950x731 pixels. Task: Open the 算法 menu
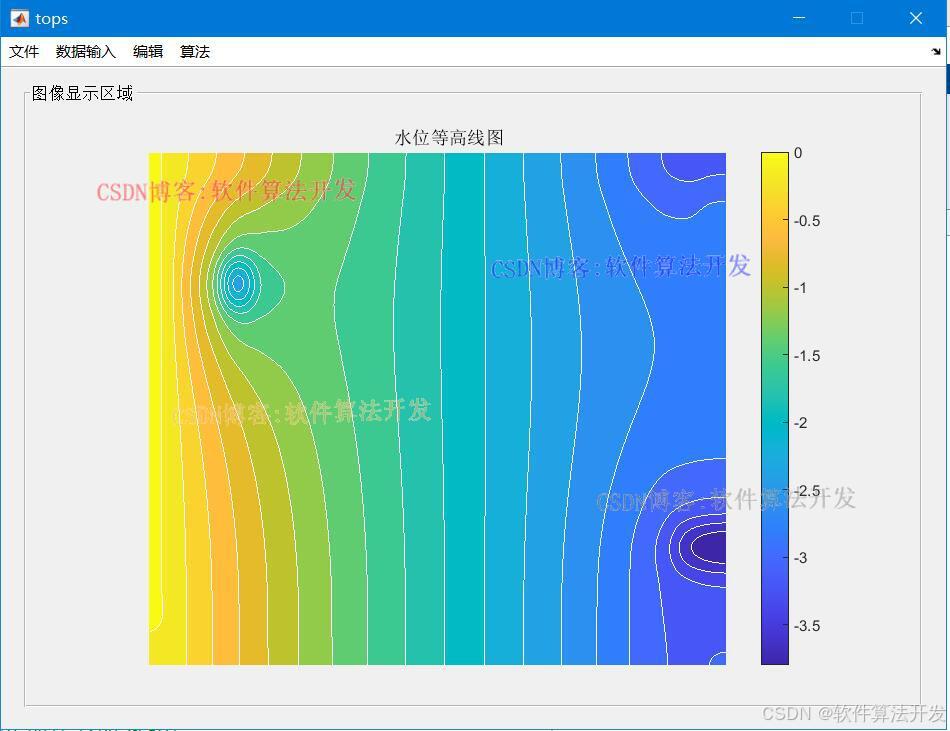[194, 52]
